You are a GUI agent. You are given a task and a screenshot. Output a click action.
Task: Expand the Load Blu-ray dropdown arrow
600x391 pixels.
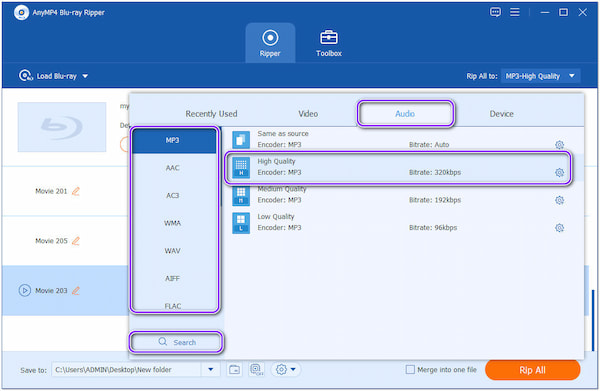point(85,76)
